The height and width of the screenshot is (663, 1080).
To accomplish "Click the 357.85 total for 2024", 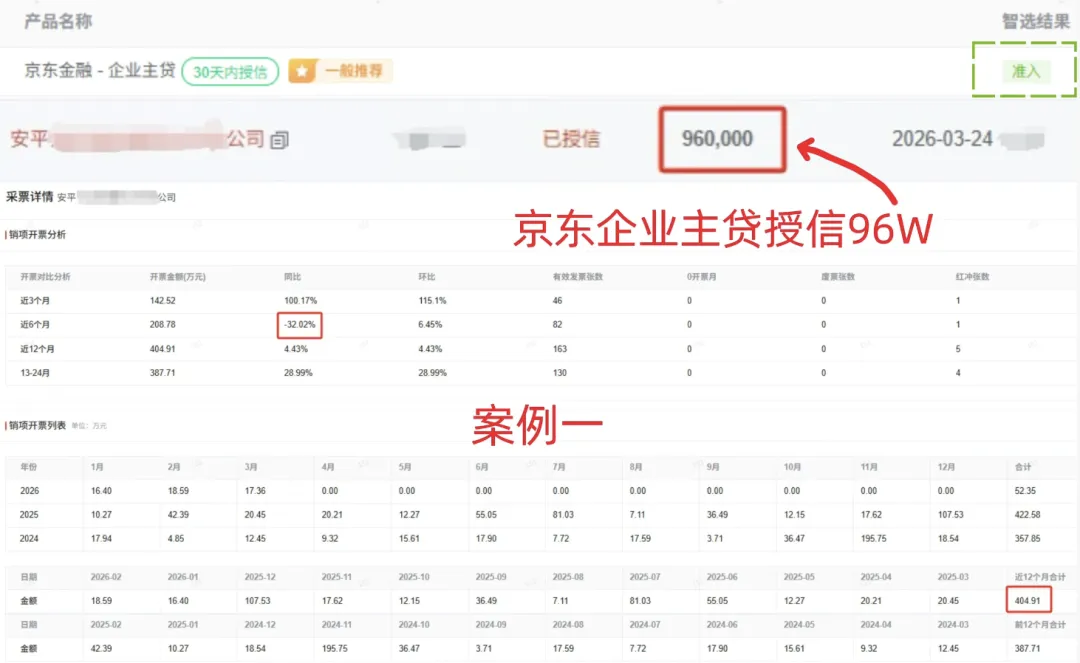I will pyautogui.click(x=1028, y=538).
